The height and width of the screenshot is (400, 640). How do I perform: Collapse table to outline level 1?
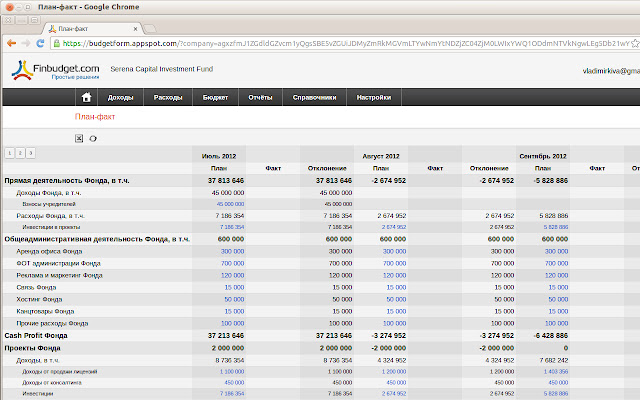9,153
